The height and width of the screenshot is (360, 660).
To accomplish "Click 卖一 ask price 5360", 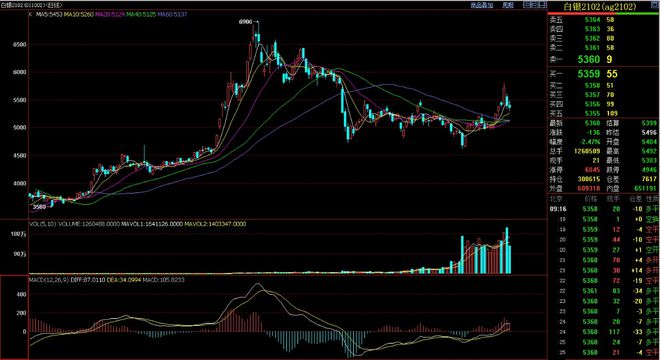I will pyautogui.click(x=588, y=59).
